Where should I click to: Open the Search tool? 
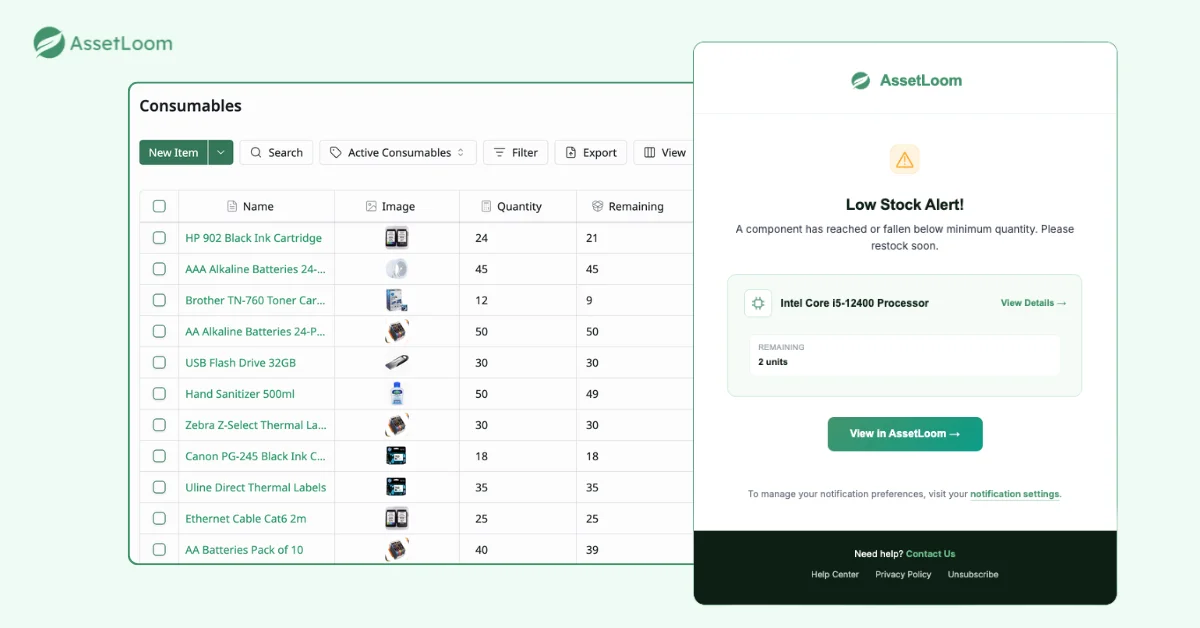[276, 152]
